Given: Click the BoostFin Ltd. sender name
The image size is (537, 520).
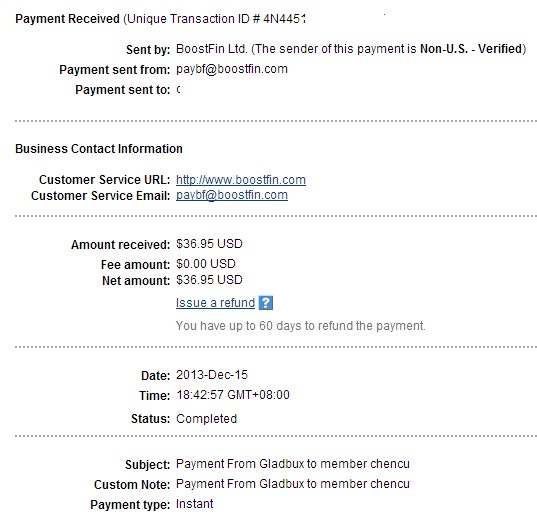Looking at the screenshot, I should click(211, 49).
